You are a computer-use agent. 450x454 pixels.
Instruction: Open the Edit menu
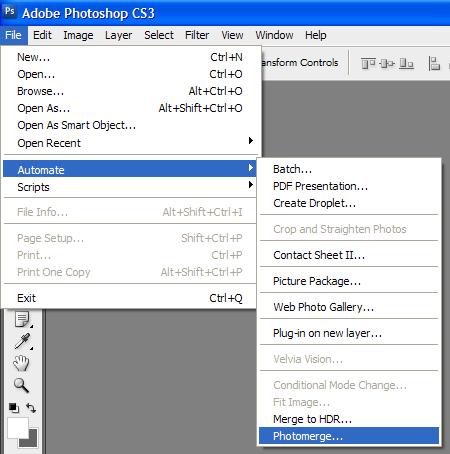(x=42, y=35)
